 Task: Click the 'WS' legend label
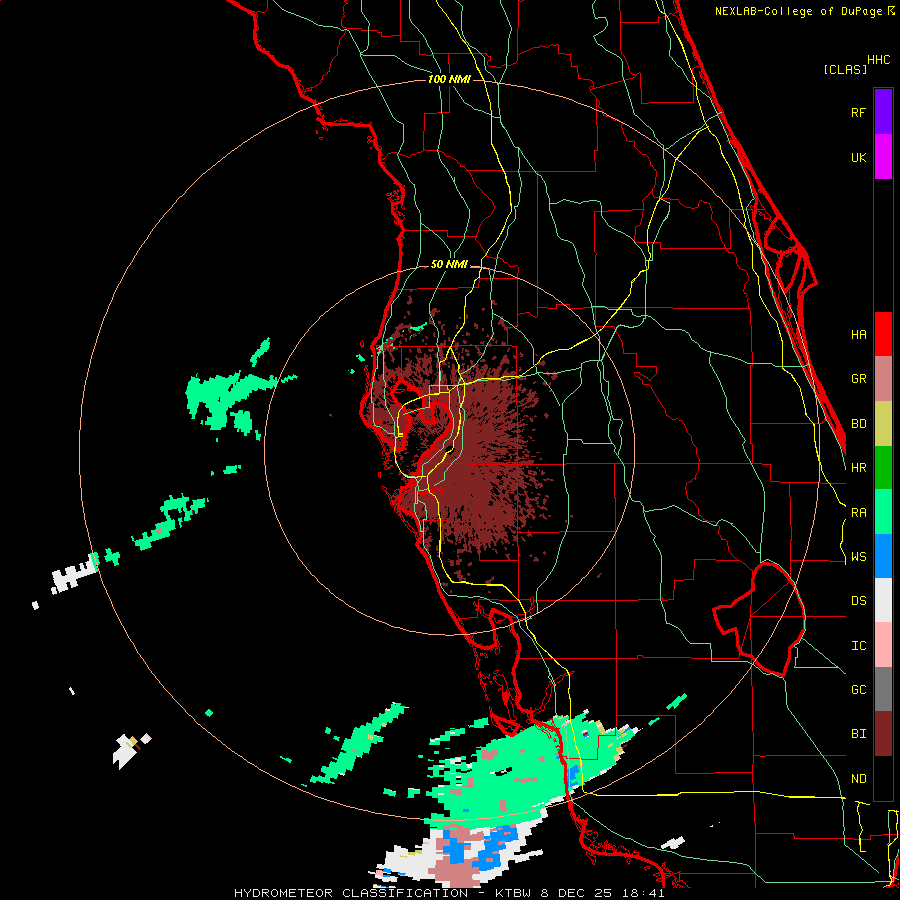[x=859, y=557]
